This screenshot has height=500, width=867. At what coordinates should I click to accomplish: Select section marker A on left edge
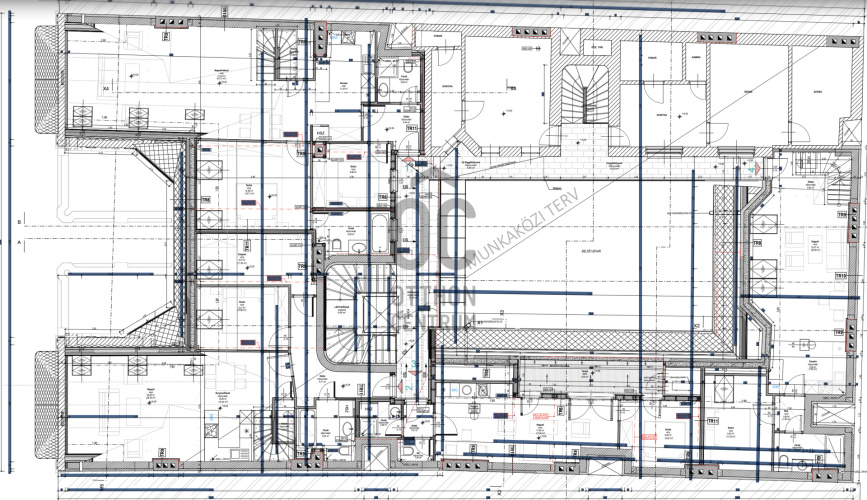coord(20,242)
